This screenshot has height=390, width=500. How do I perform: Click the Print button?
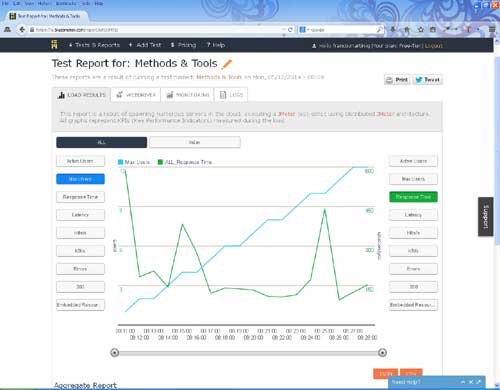pos(397,80)
